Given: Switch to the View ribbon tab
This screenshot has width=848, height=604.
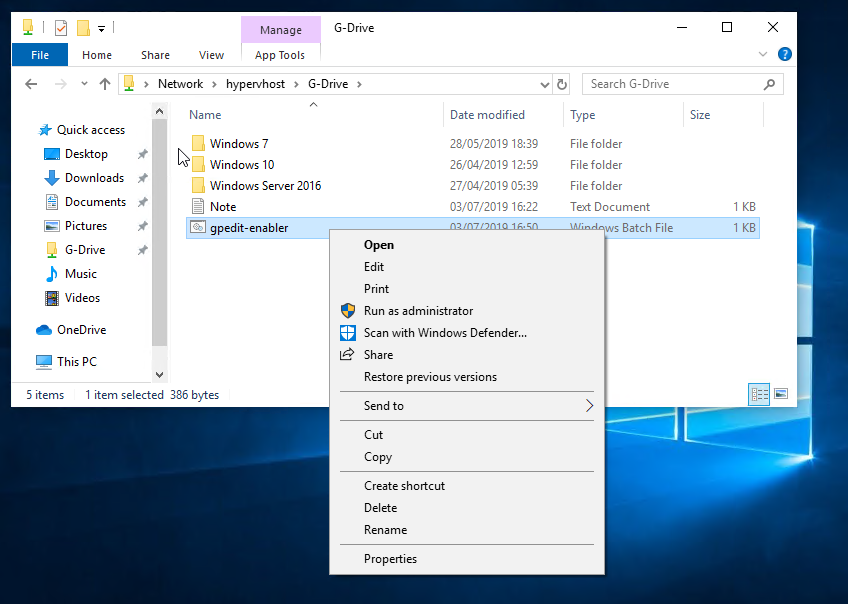Looking at the screenshot, I should pos(211,55).
